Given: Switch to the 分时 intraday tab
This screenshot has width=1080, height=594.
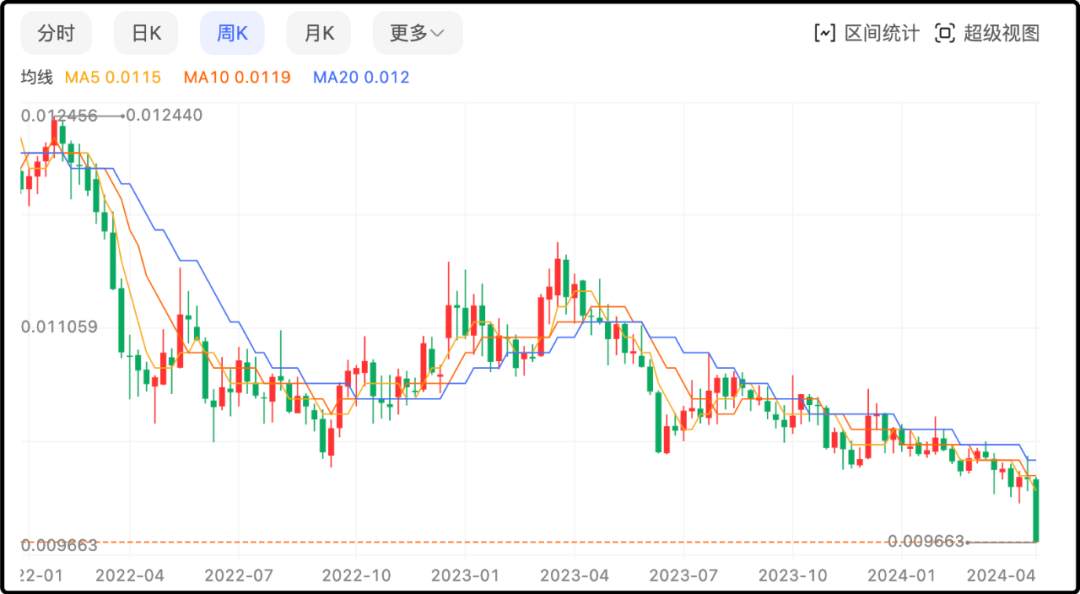Looking at the screenshot, I should 56,33.
